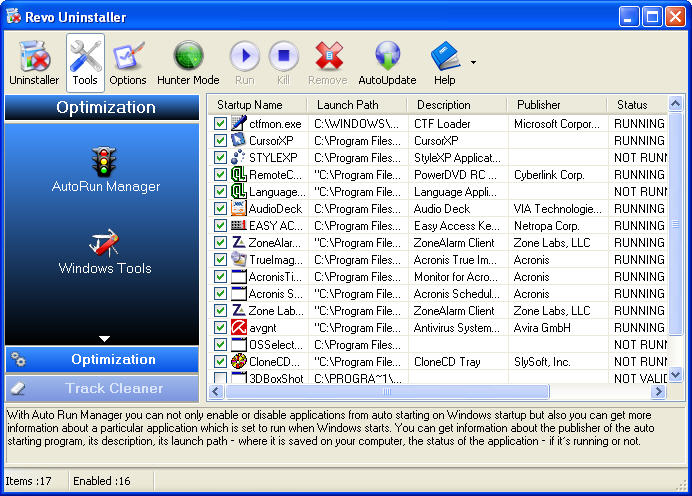Select the avgnt row in the list

[264, 328]
